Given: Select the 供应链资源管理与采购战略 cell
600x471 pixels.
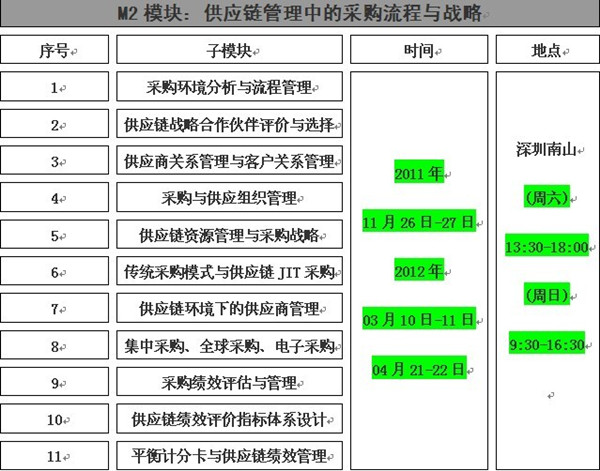Looking at the screenshot, I should pos(230,235).
